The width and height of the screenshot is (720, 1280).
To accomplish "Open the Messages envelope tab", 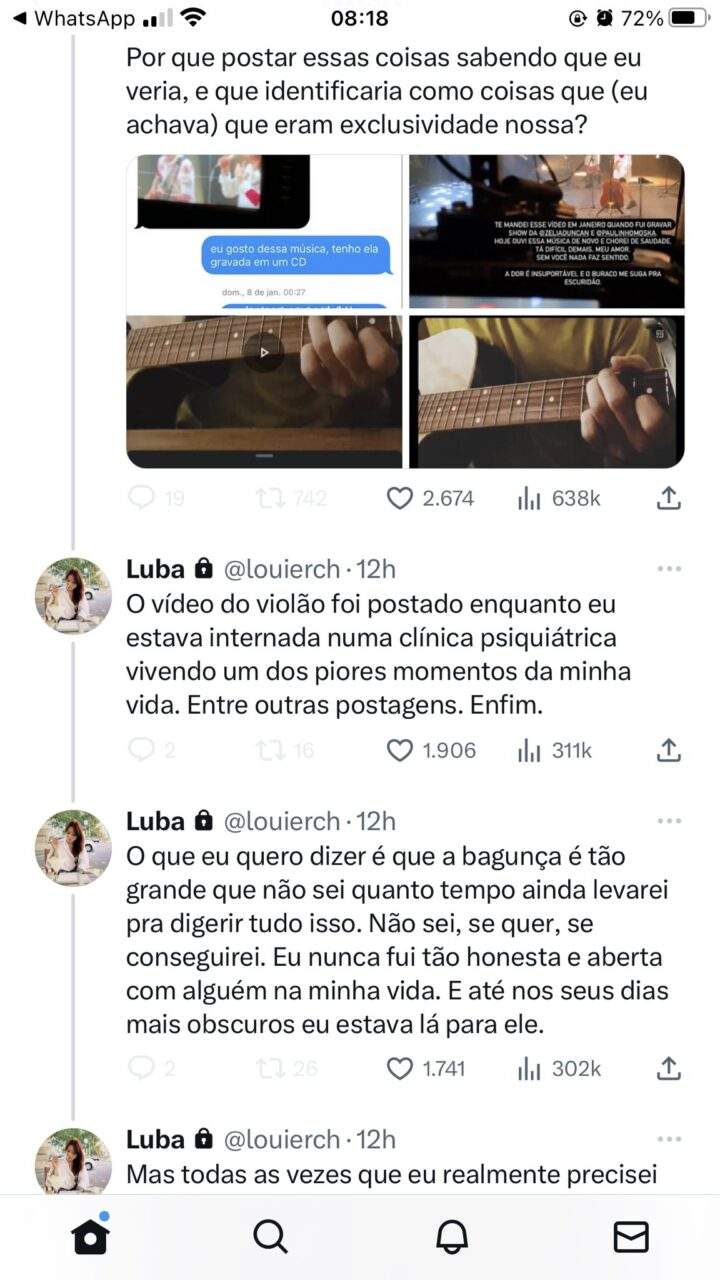I will pos(631,1237).
